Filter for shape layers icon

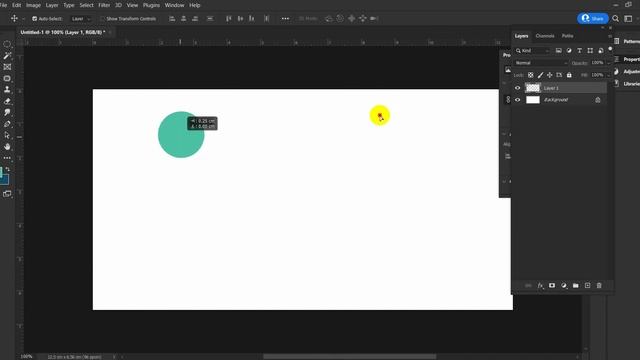click(x=590, y=51)
